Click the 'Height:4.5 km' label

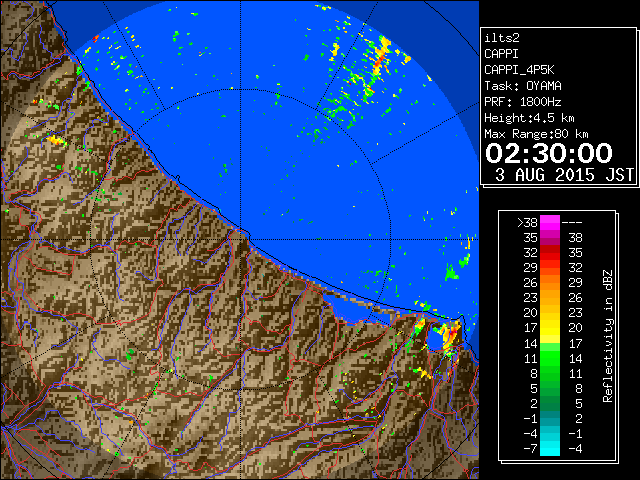529,118
